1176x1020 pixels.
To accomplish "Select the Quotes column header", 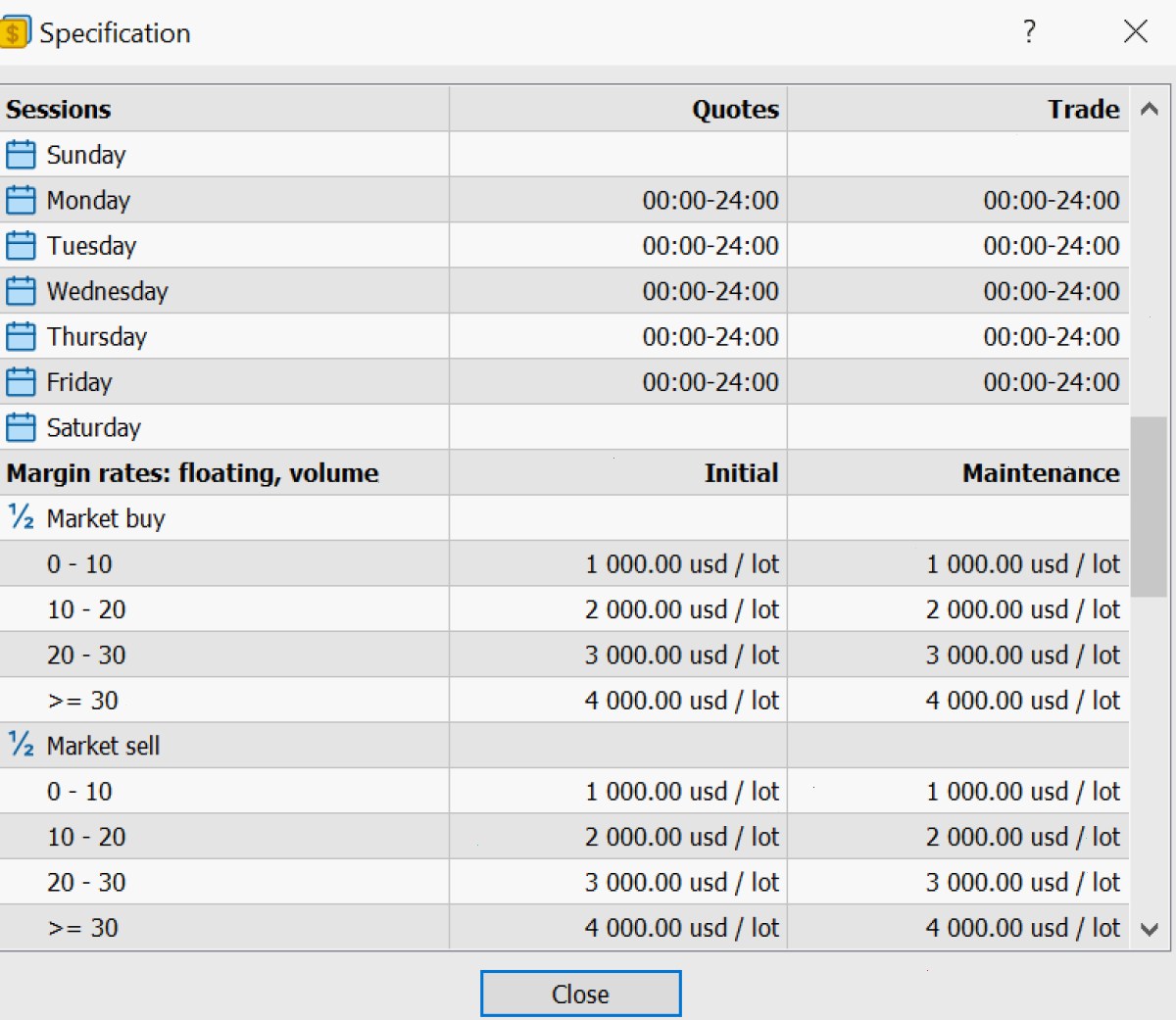I will click(618, 109).
